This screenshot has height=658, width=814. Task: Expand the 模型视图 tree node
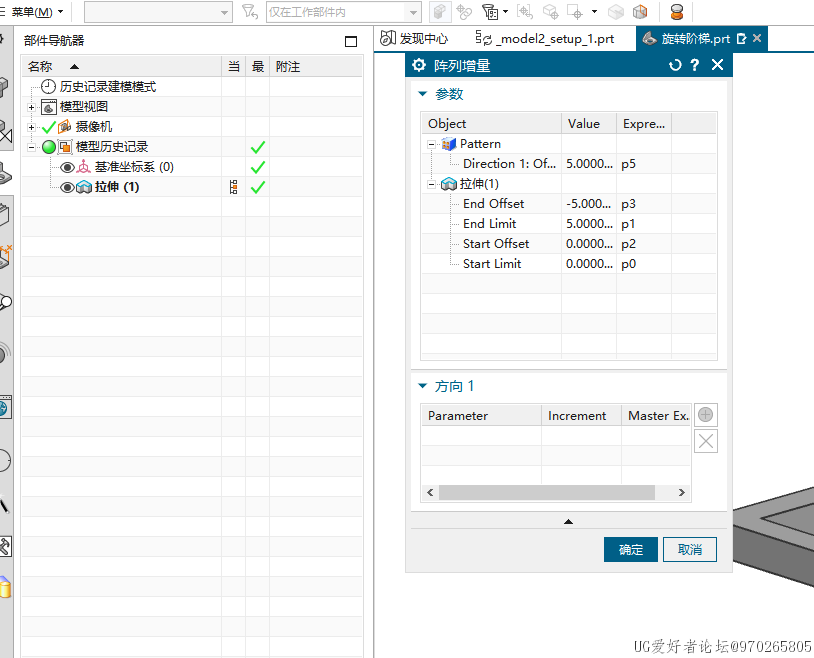32,107
